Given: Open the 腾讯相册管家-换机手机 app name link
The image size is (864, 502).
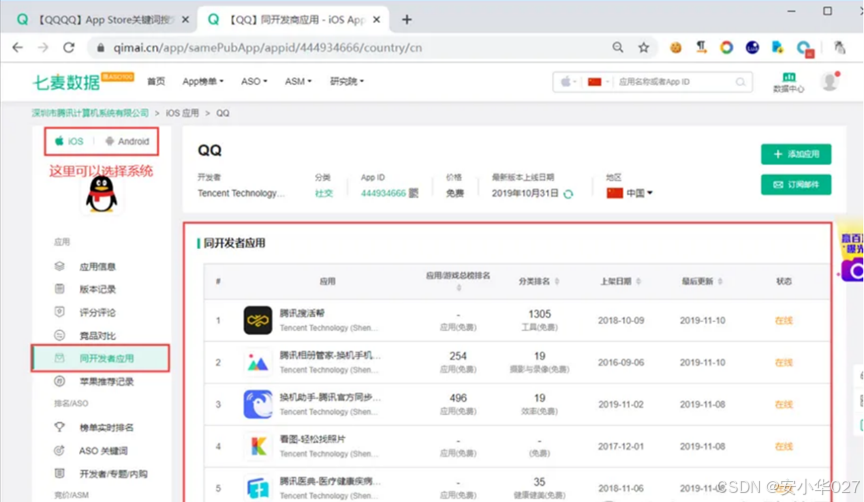Looking at the screenshot, I should point(330,355).
